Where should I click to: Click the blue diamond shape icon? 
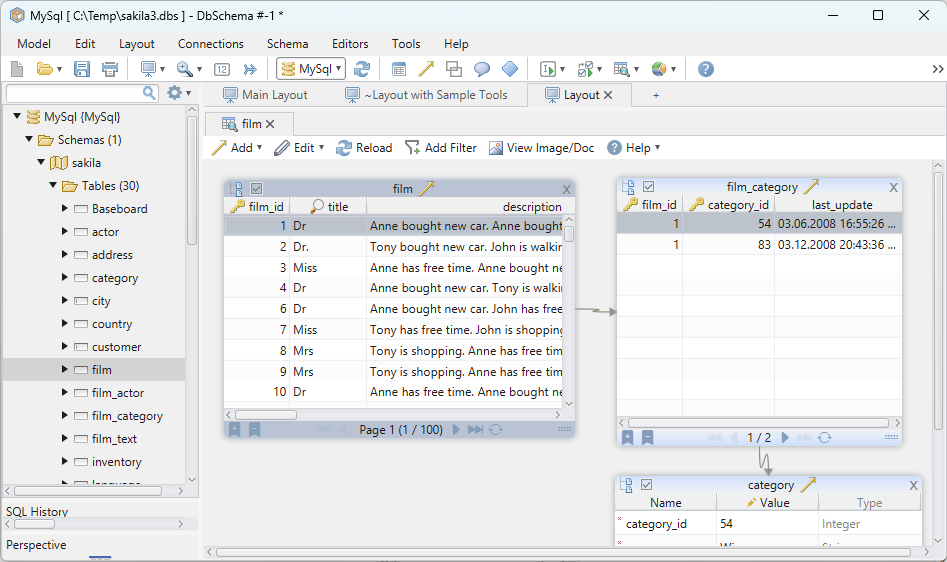(x=510, y=69)
